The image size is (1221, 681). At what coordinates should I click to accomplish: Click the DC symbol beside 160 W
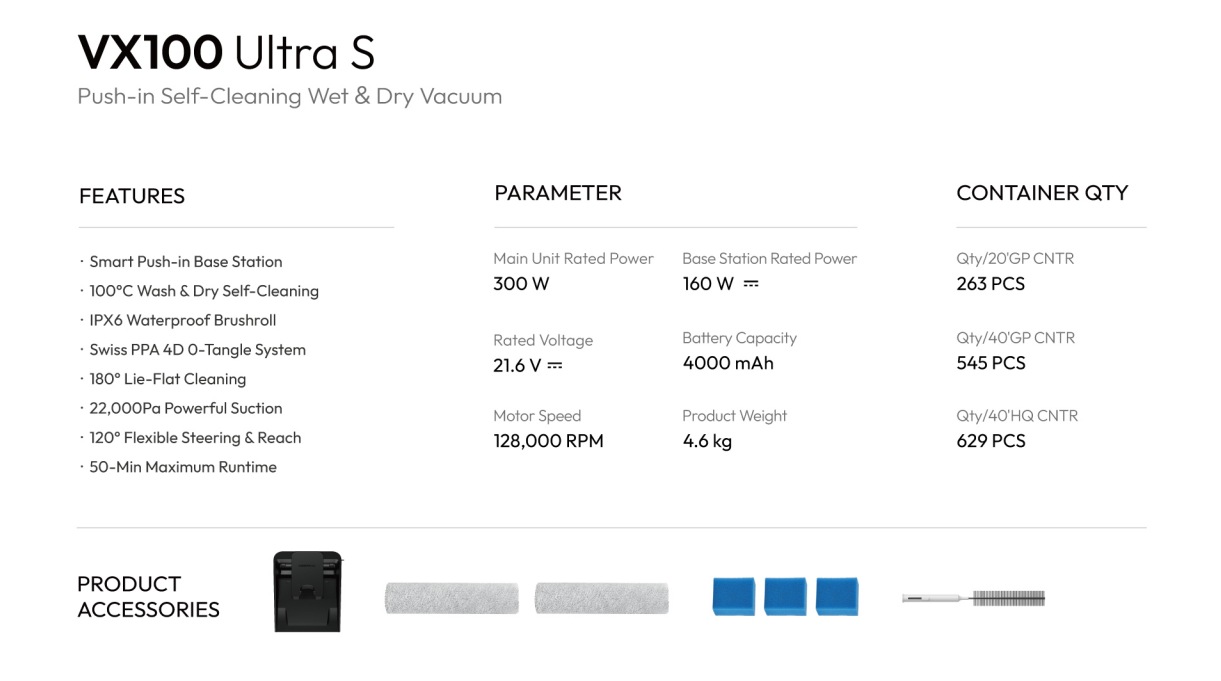point(751,284)
